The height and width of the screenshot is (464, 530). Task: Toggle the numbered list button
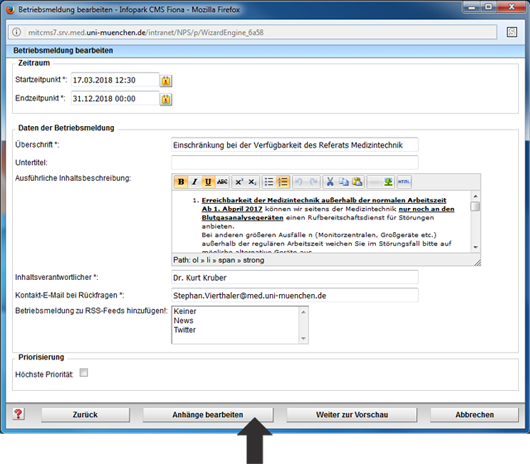click(x=283, y=182)
